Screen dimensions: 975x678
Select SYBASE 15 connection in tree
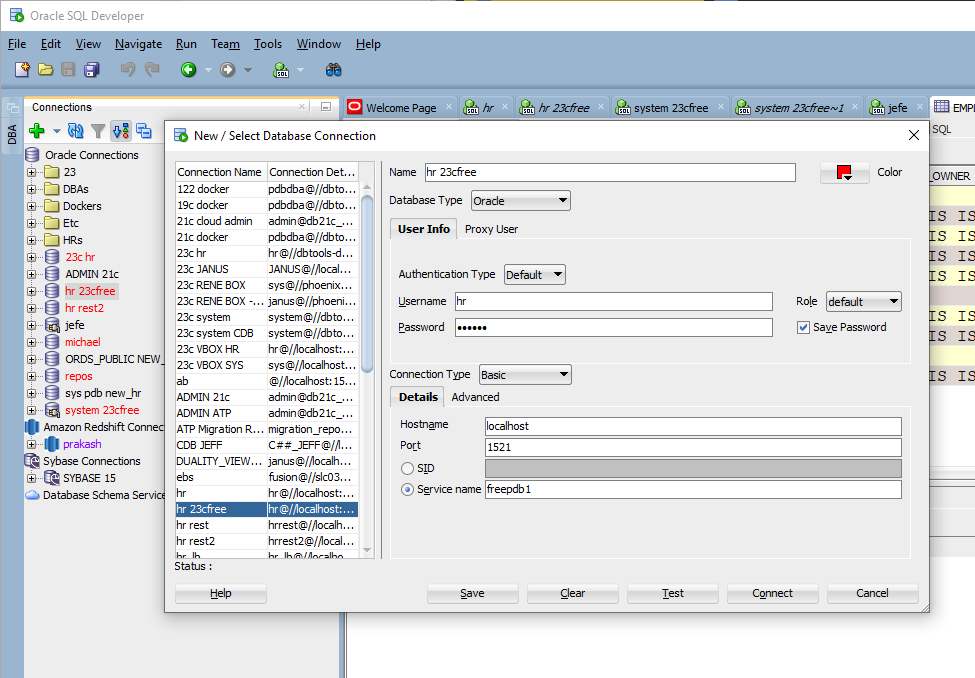(x=89, y=478)
